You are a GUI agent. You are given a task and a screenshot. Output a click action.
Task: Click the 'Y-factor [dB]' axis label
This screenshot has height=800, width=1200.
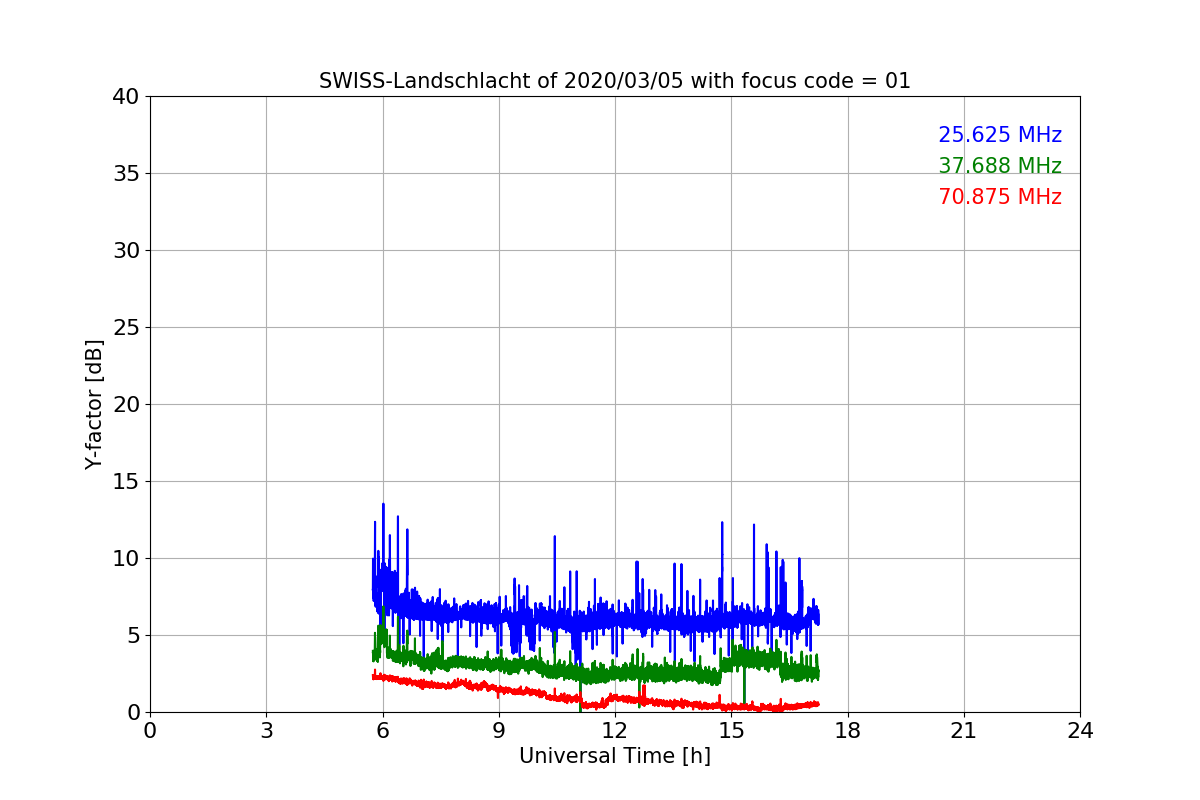[x=94, y=404]
